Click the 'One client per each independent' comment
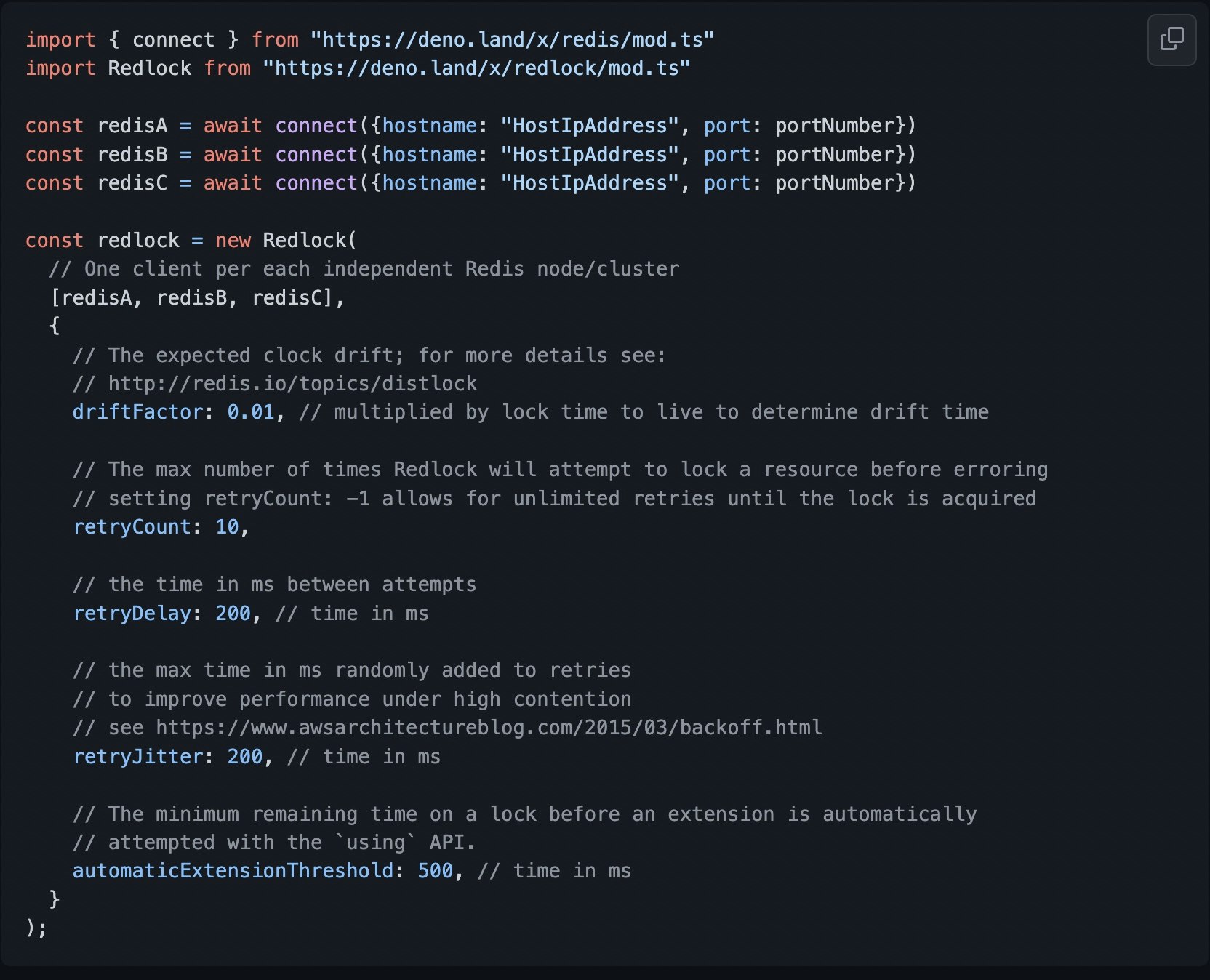This screenshot has width=1210, height=980. (364, 269)
